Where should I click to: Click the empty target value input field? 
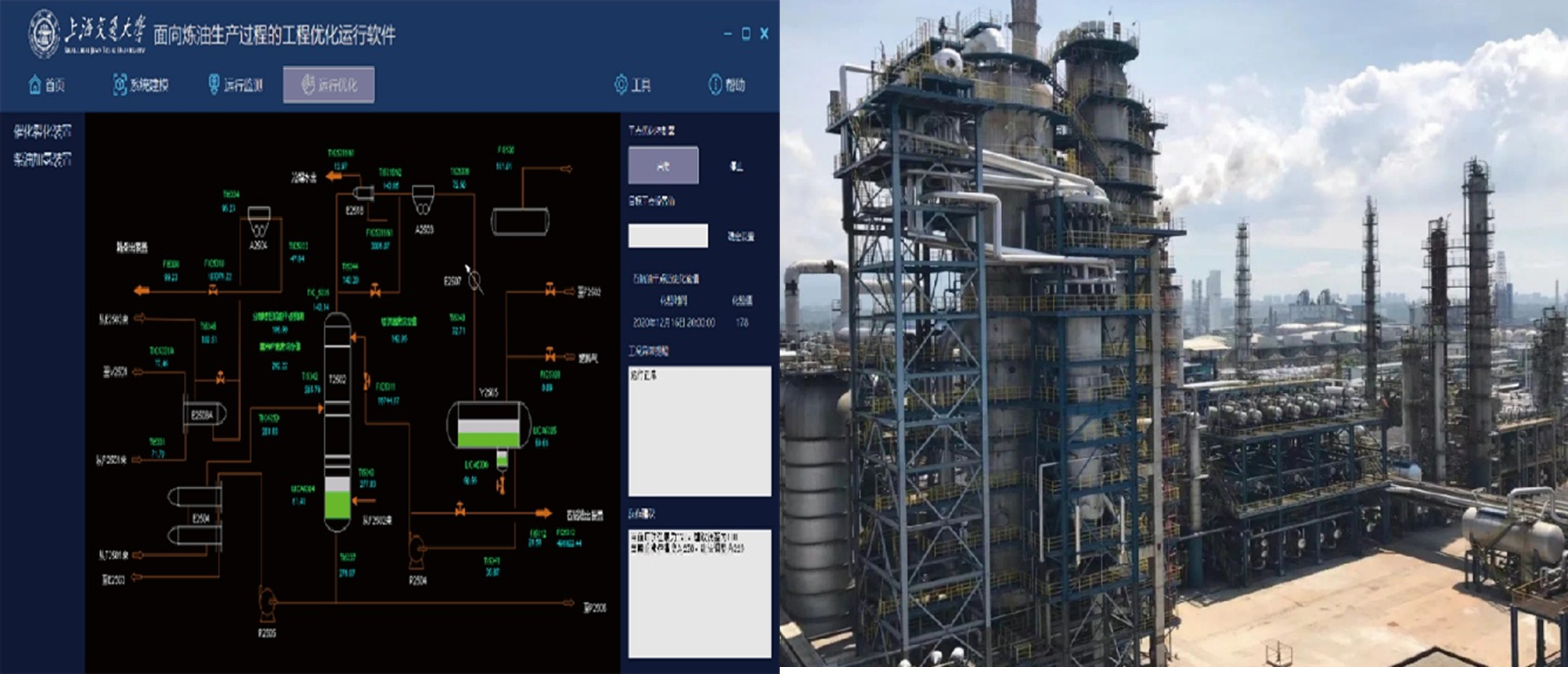coord(668,236)
